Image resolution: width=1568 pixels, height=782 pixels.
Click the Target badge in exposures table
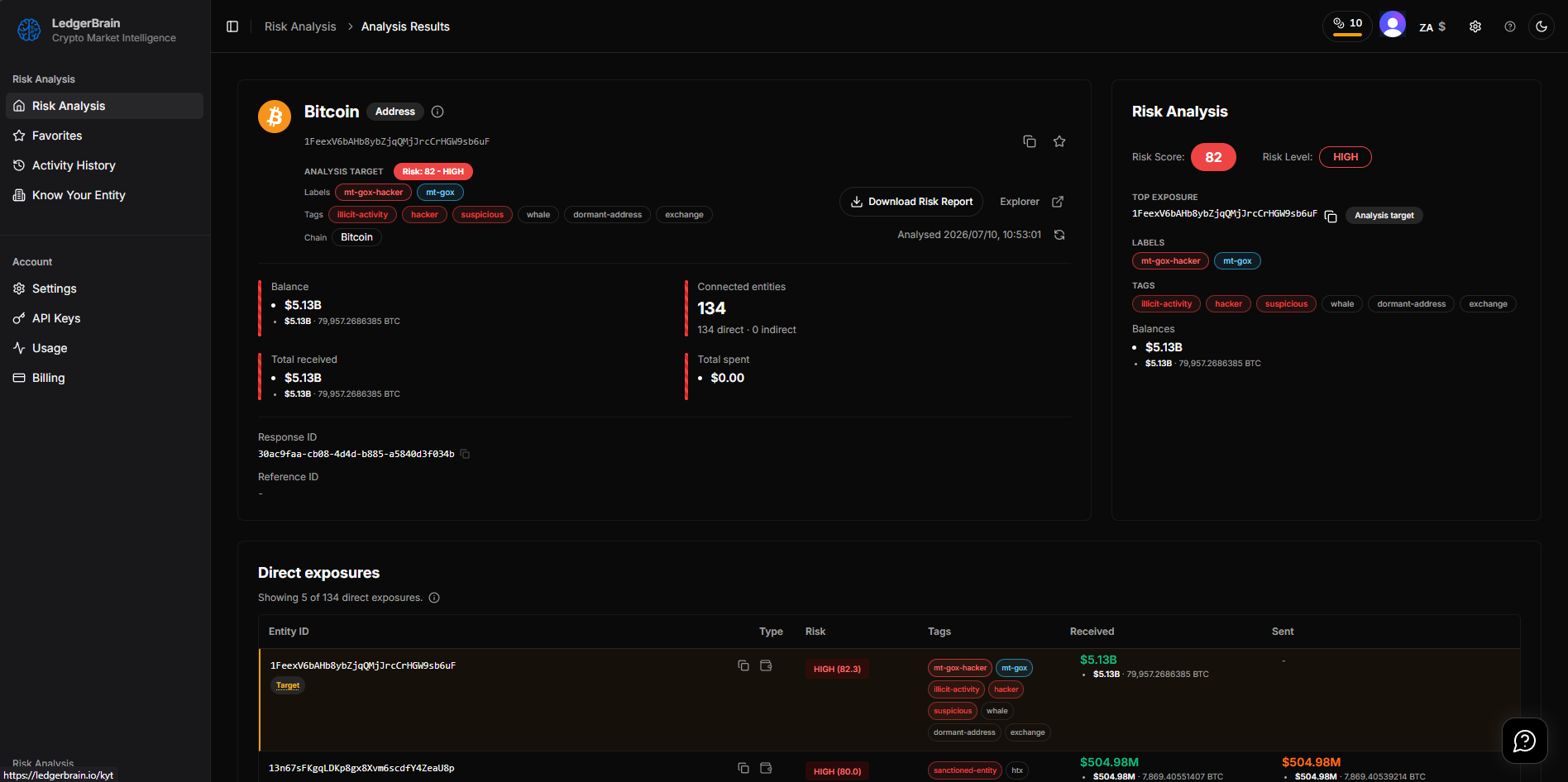pos(288,685)
